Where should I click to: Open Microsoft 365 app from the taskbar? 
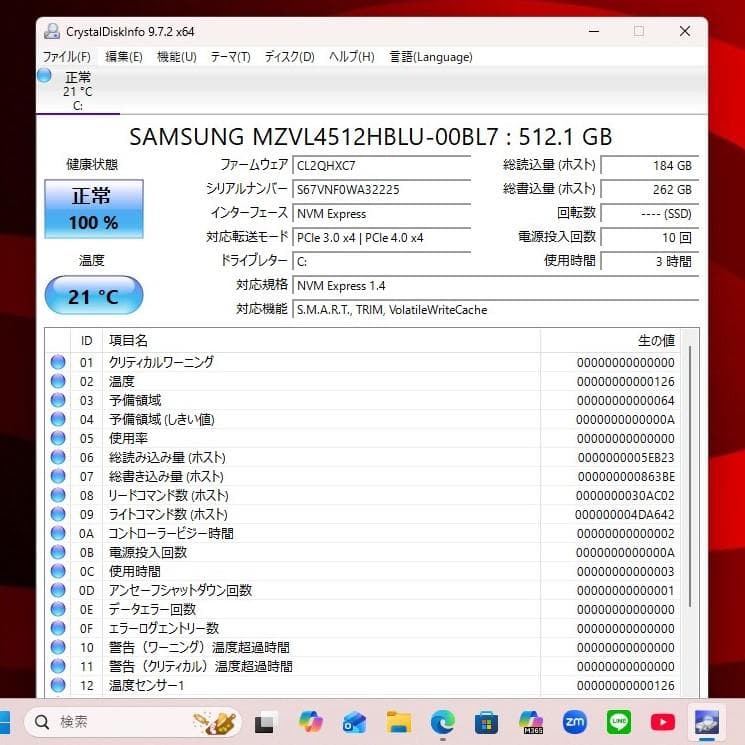pos(531,722)
